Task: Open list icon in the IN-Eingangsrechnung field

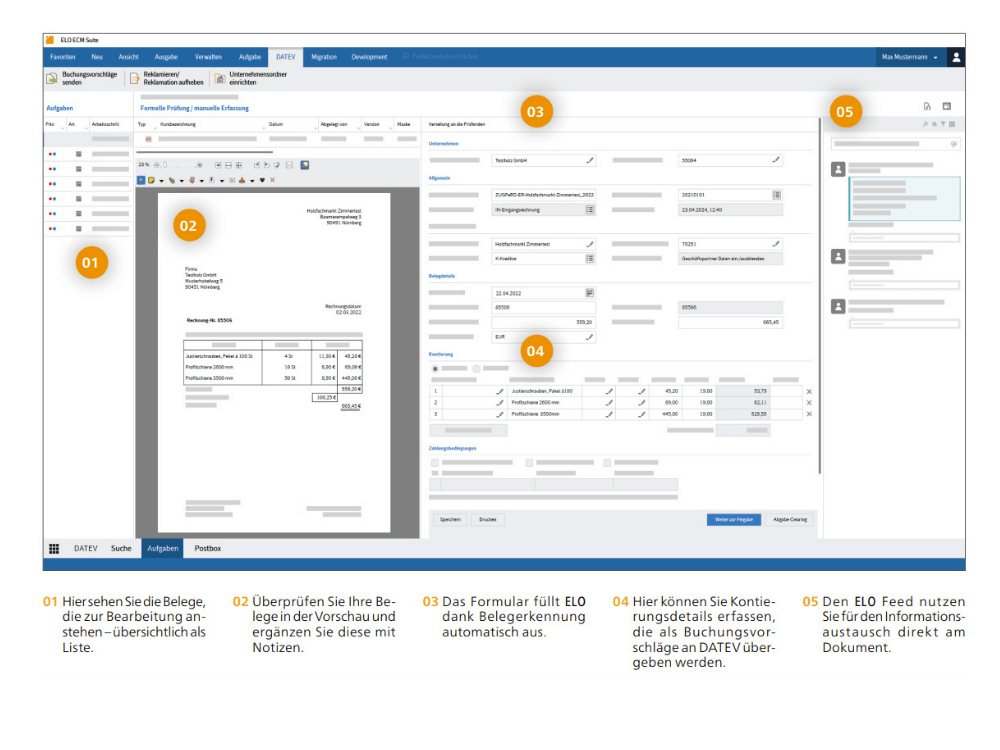Action: click(590, 210)
